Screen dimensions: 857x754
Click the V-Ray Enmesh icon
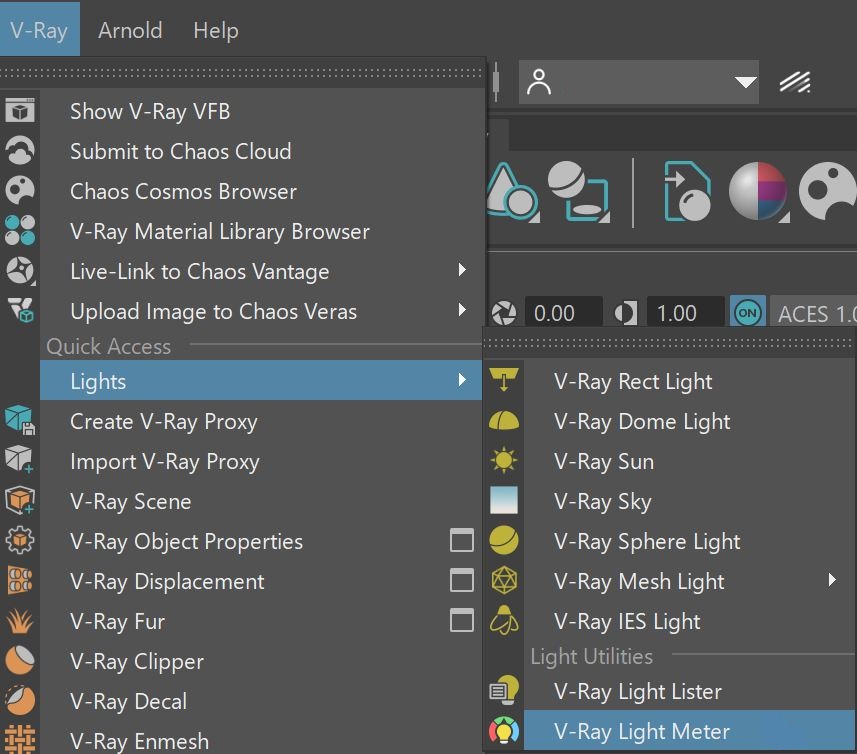point(20,739)
